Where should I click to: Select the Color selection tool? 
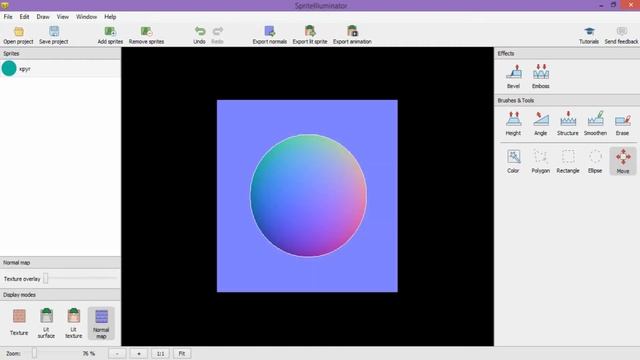(x=513, y=161)
